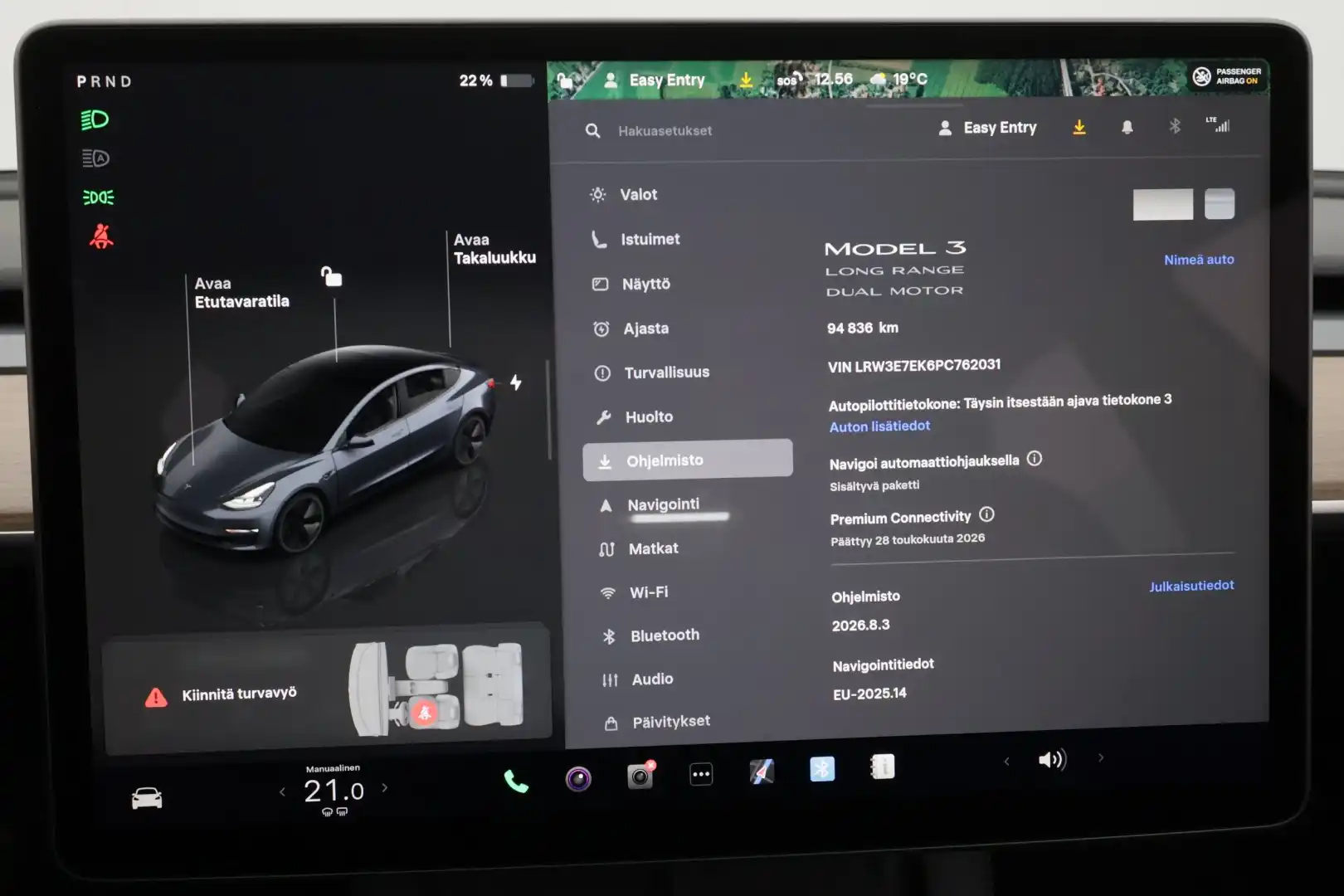Click the yellow download icon in settings header
The width and height of the screenshot is (1344, 896).
click(1079, 127)
